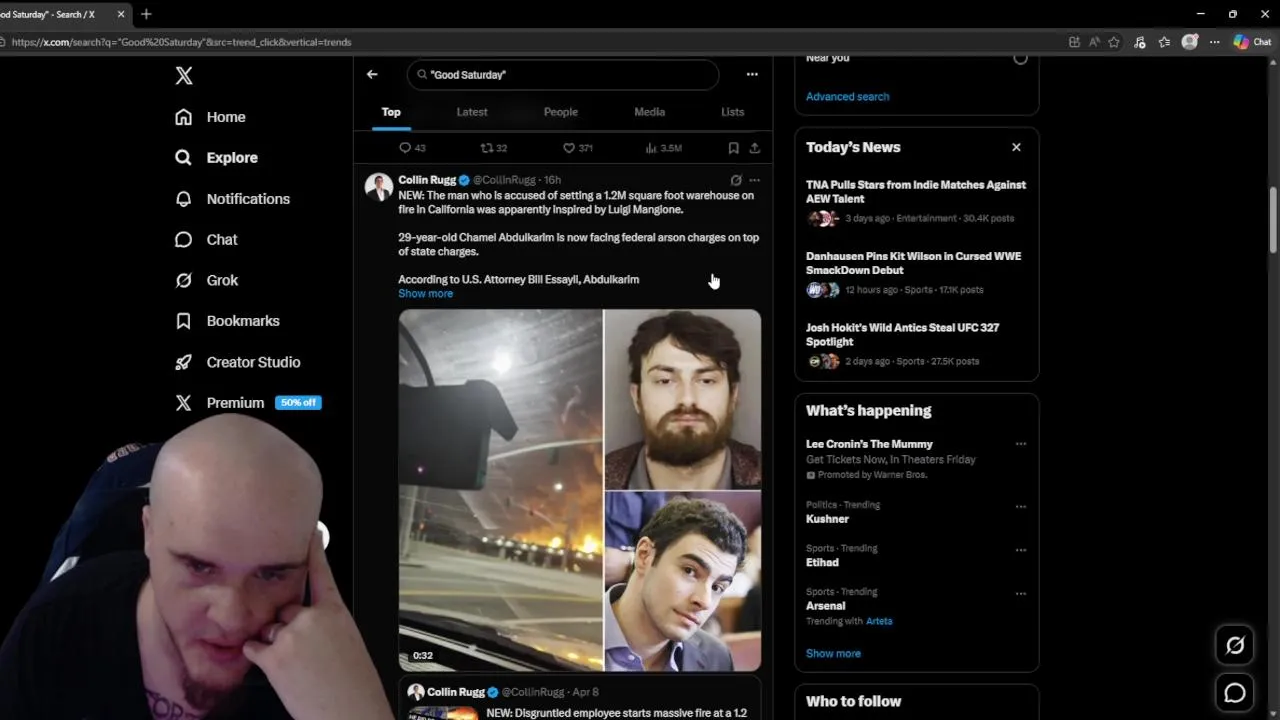Switch to the Latest tab
This screenshot has width=1280, height=720.
472,112
